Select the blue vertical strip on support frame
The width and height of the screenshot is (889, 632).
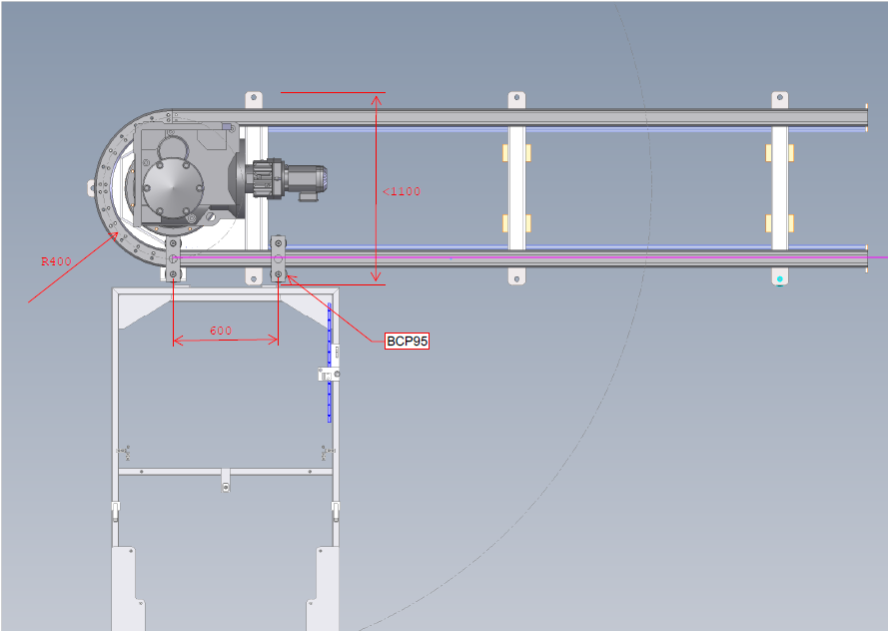(329, 363)
